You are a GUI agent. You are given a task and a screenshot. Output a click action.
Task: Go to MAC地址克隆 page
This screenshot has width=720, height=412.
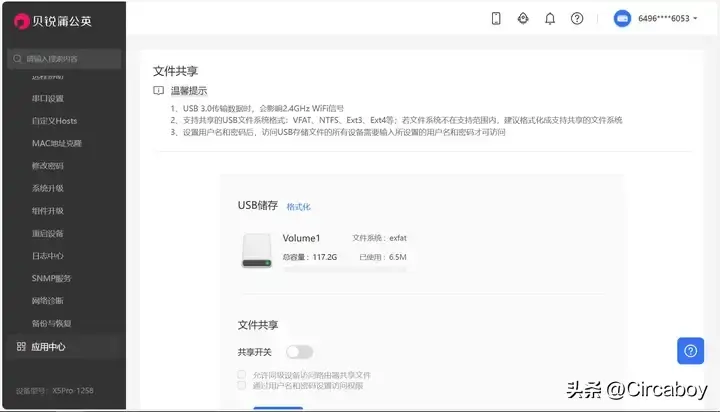click(56, 143)
